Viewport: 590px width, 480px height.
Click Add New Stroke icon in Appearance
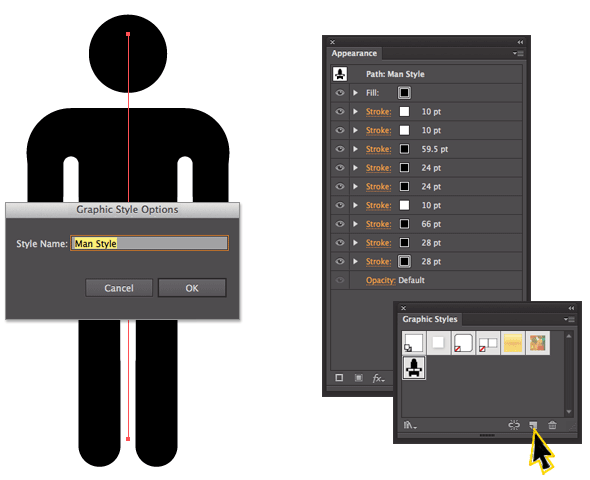[x=339, y=378]
